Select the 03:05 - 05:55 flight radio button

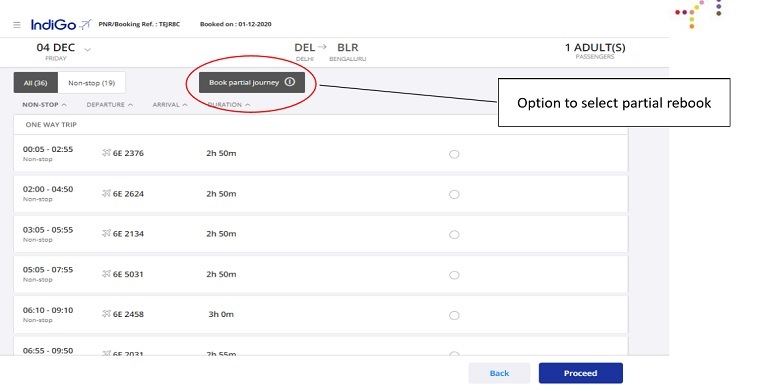click(x=454, y=235)
